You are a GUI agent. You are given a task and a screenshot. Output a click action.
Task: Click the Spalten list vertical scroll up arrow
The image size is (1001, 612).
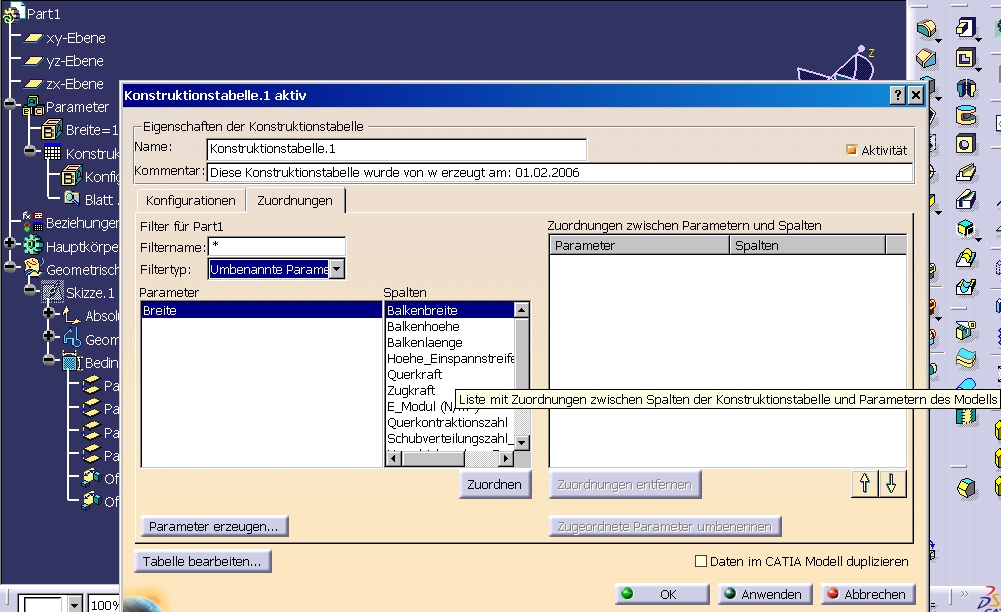(522, 310)
